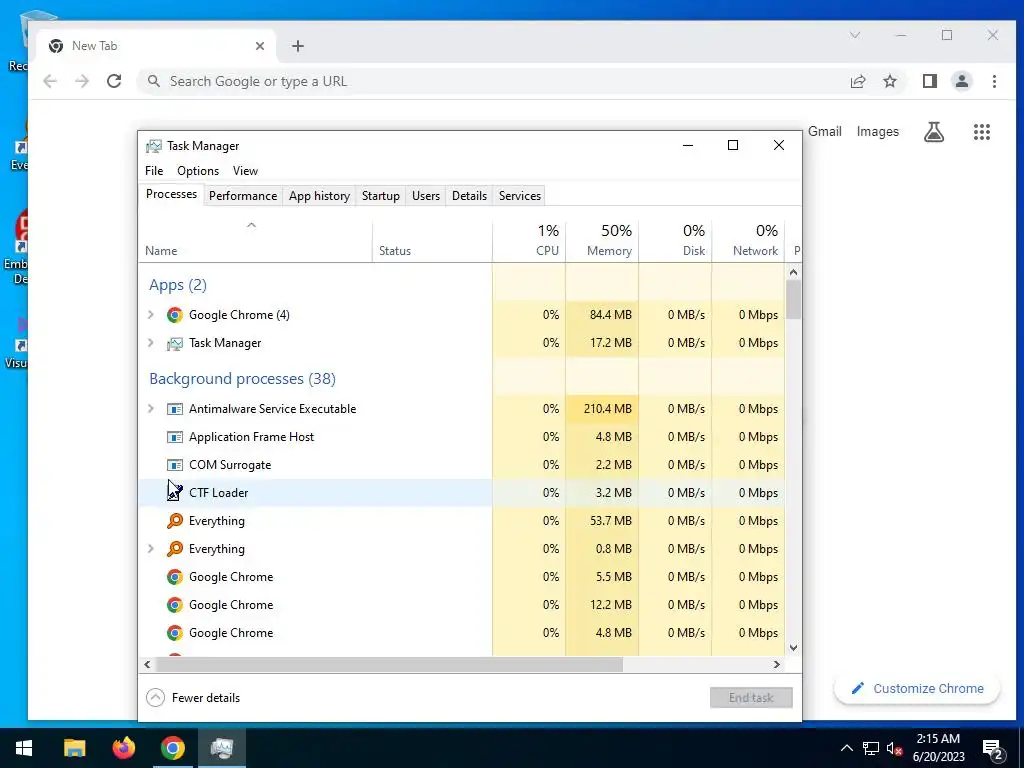Click the network icon in system tray
Image resolution: width=1024 pixels, height=768 pixels.
[871, 748]
